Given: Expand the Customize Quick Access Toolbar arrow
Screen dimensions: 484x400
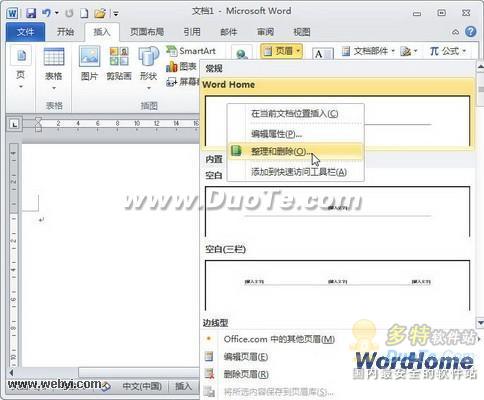Looking at the screenshot, I should click(x=116, y=14).
